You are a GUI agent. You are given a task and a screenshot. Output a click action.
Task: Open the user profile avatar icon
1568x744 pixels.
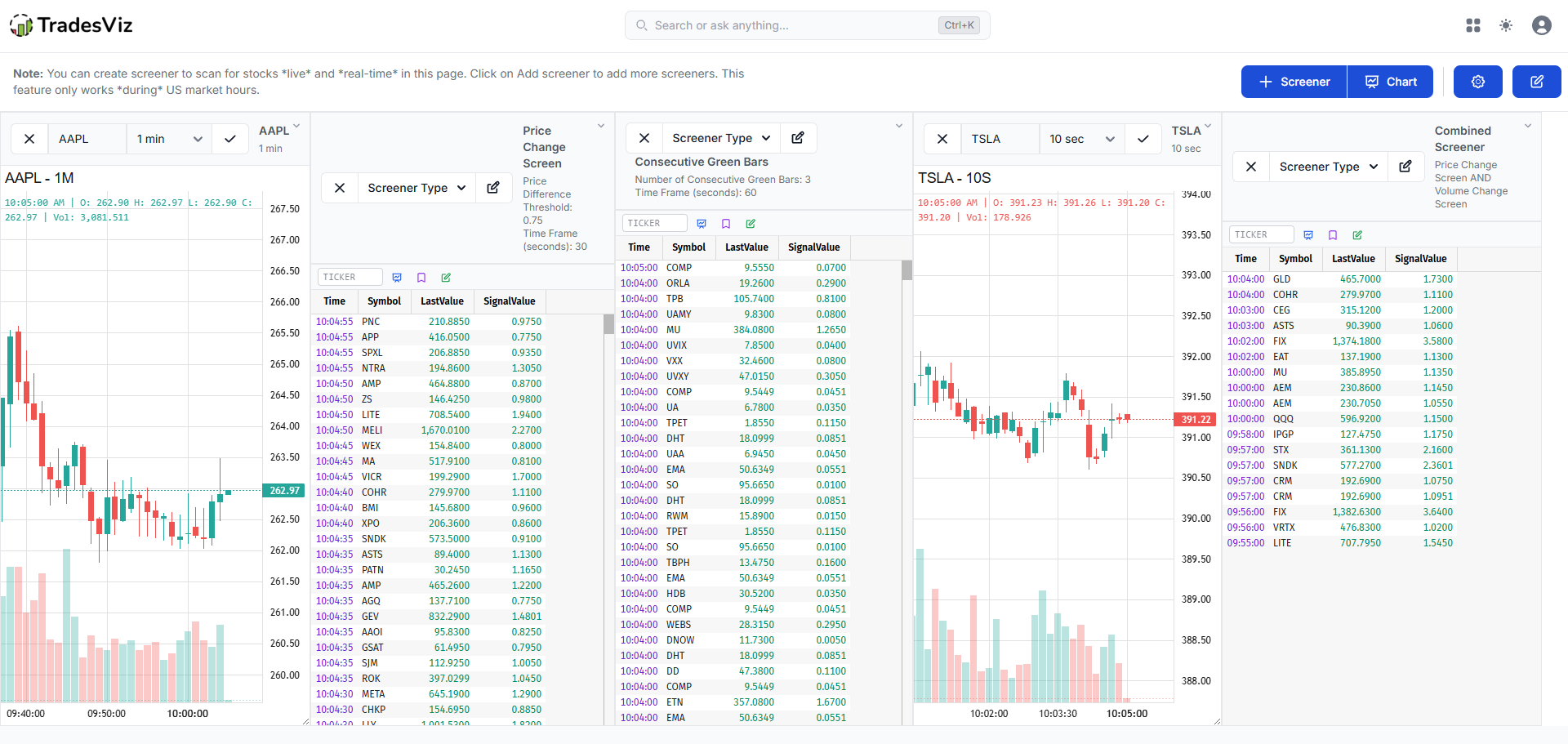click(x=1541, y=25)
